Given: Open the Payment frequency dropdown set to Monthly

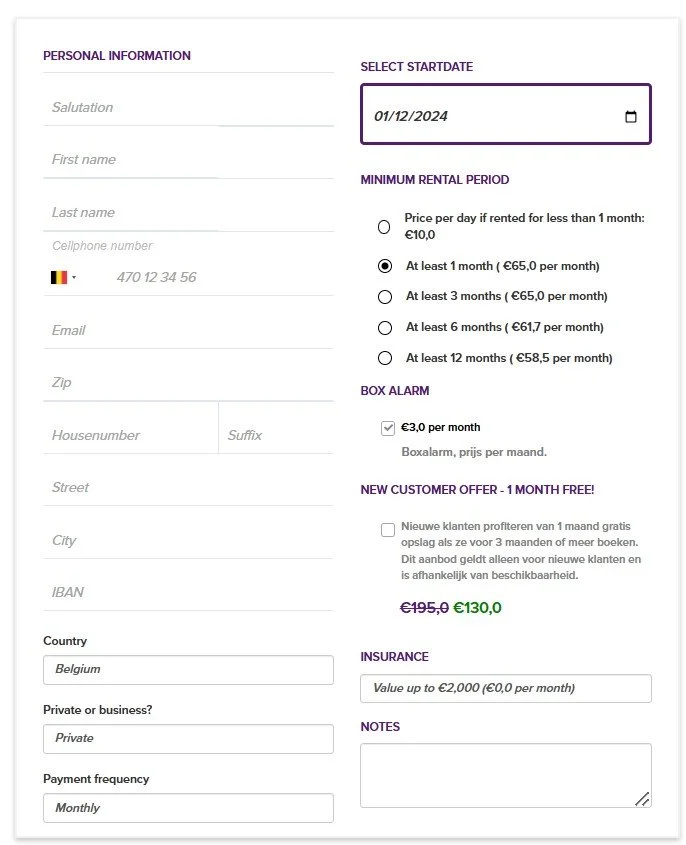Looking at the screenshot, I should pyautogui.click(x=189, y=808).
